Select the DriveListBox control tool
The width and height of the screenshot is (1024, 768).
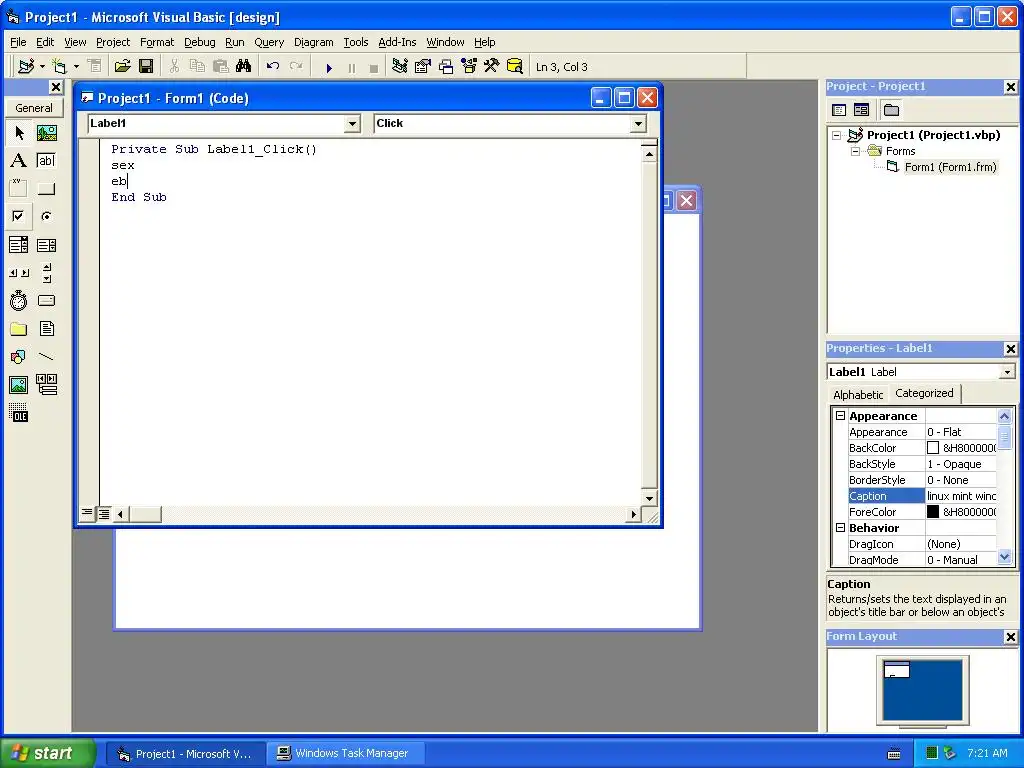point(46,300)
